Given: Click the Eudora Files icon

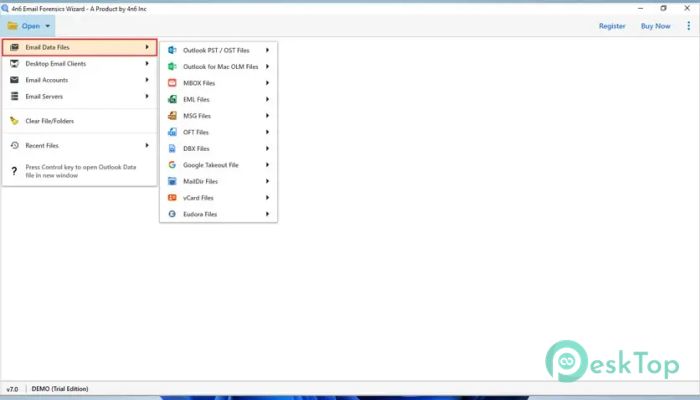Looking at the screenshot, I should [x=172, y=214].
